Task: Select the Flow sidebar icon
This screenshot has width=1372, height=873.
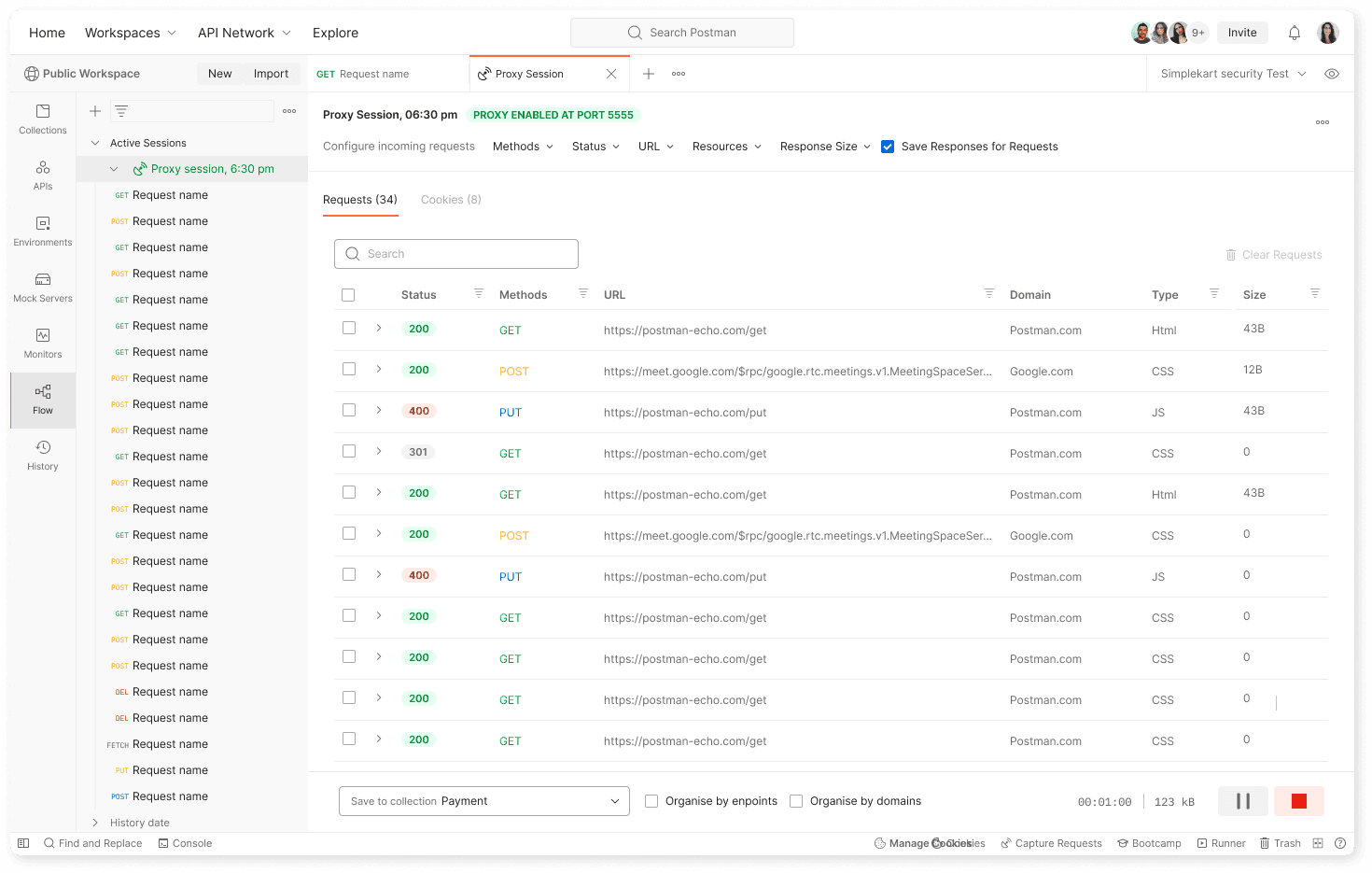Action: [x=43, y=400]
